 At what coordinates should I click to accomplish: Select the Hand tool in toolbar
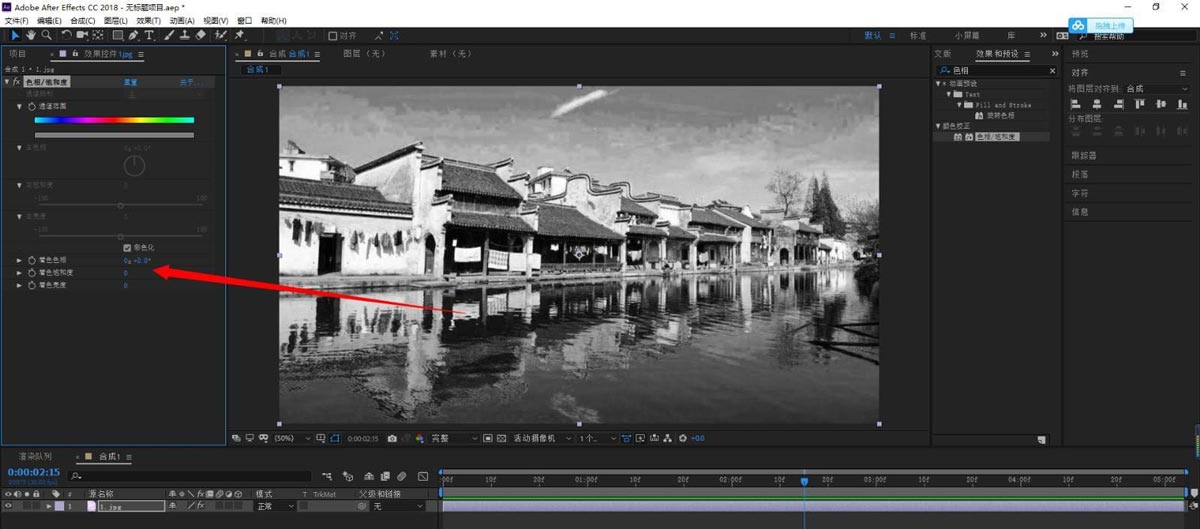pyautogui.click(x=31, y=35)
